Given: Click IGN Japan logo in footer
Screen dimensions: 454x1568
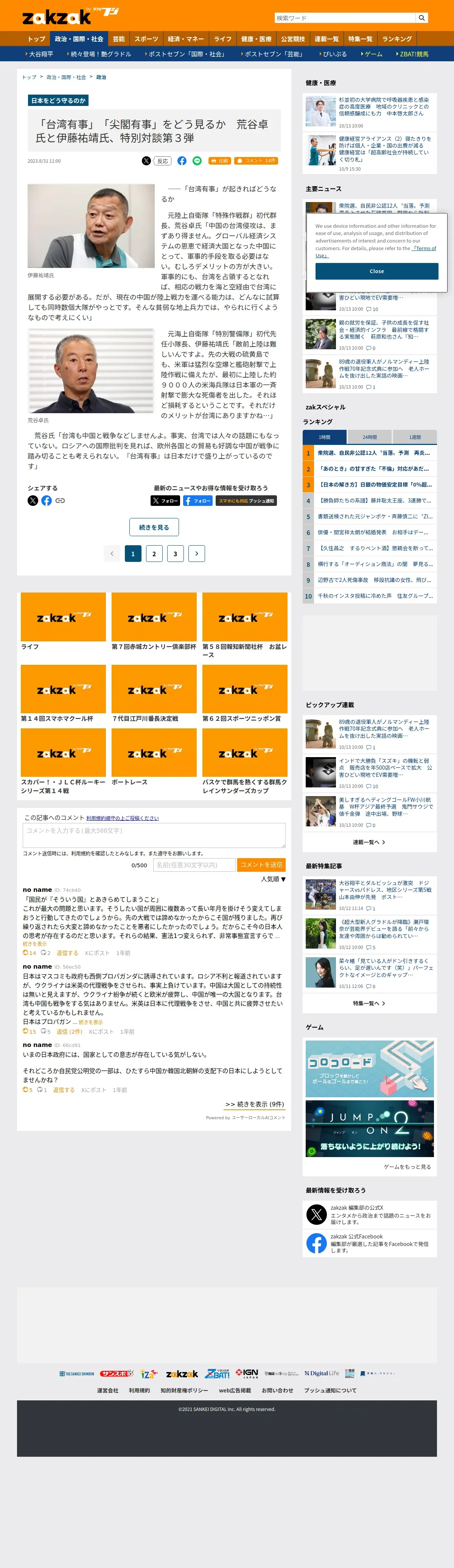Looking at the screenshot, I should [x=247, y=1374].
